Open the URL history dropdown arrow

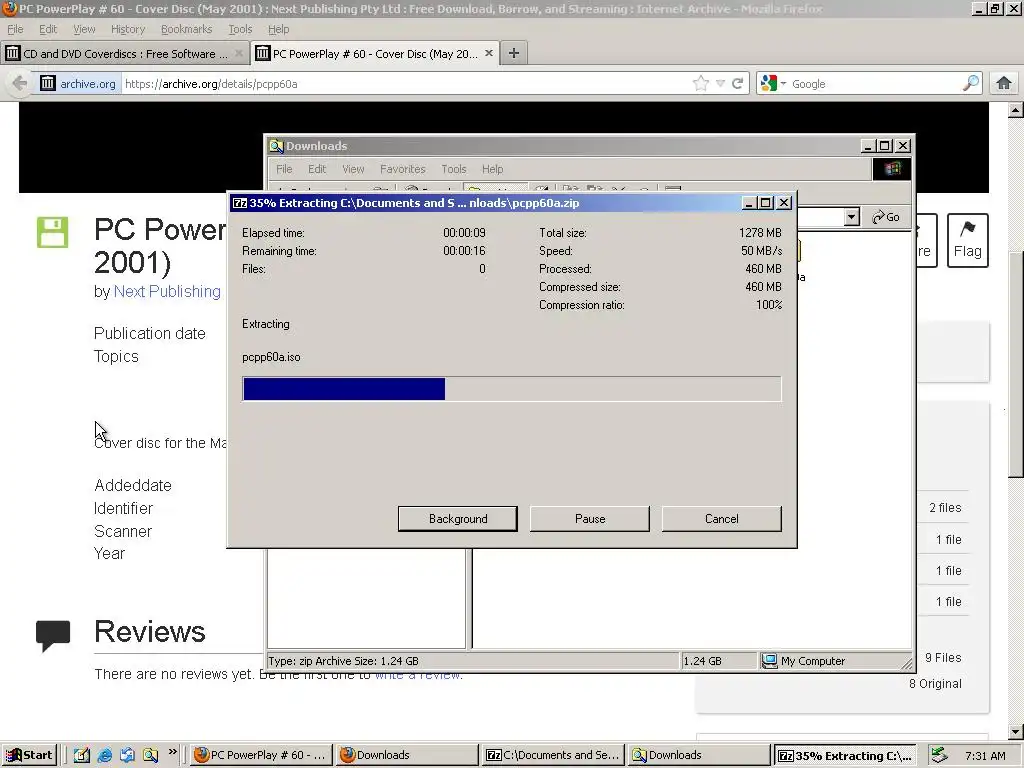pos(720,84)
